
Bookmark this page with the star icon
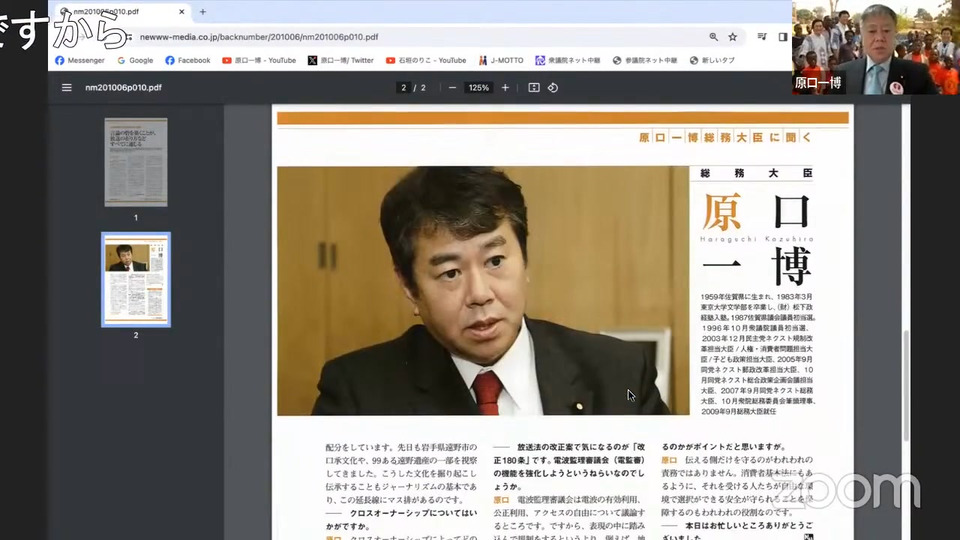click(732, 37)
